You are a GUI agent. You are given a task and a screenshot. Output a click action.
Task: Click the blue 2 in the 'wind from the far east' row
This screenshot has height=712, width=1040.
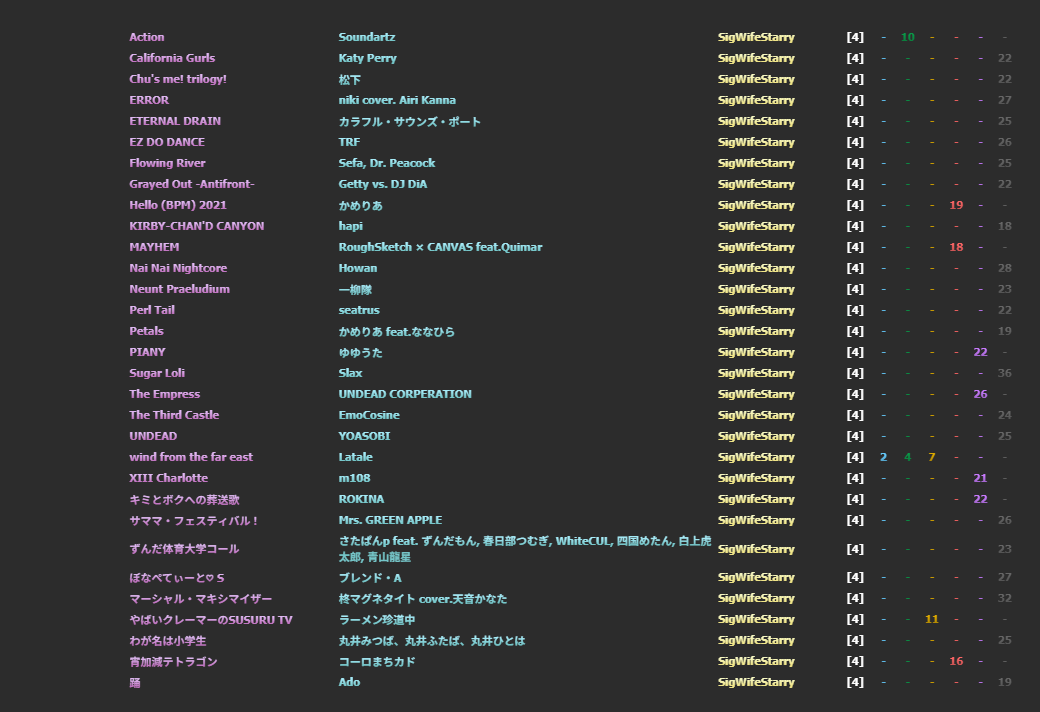pos(883,457)
